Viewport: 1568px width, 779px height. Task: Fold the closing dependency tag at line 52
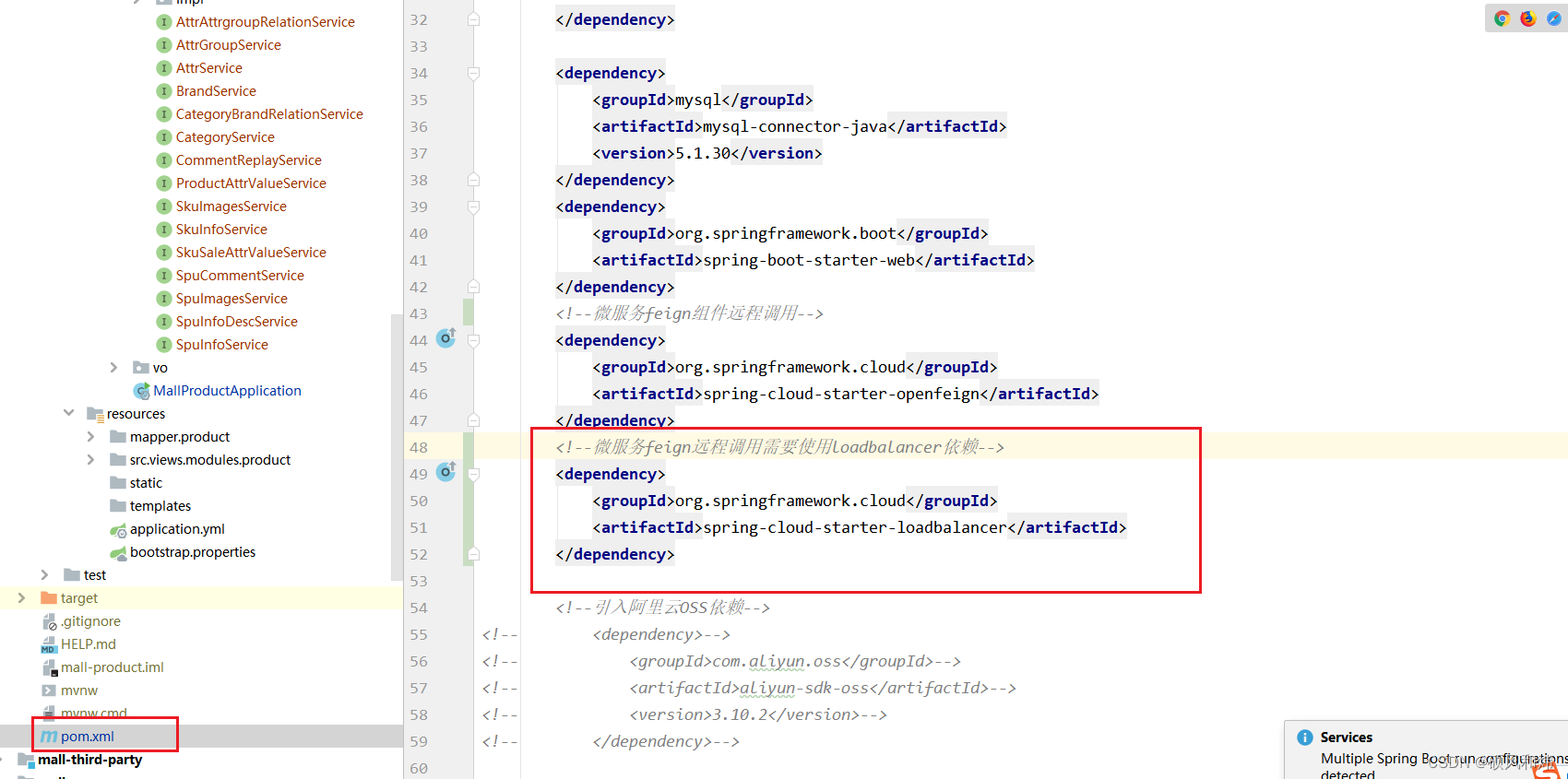pos(473,554)
